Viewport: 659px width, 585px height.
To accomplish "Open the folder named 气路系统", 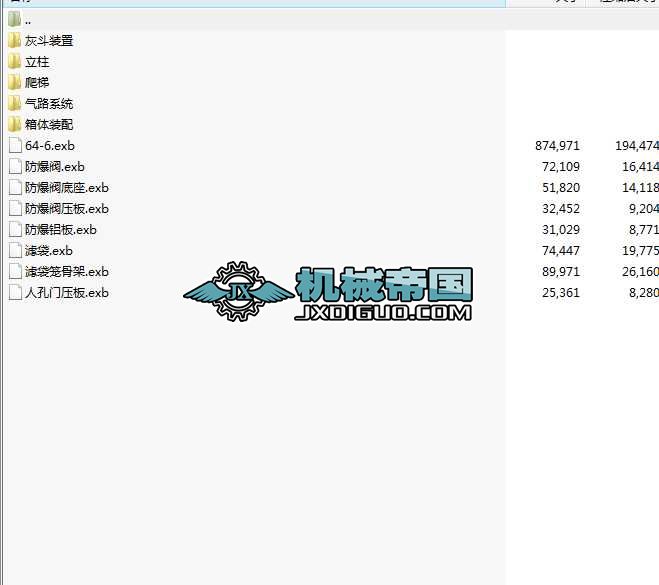I will click(x=49, y=103).
